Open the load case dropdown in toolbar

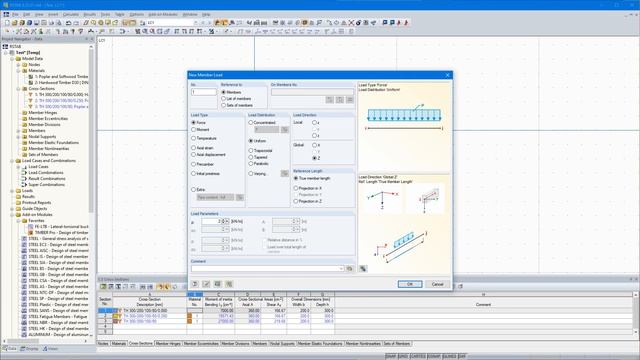click(196, 23)
